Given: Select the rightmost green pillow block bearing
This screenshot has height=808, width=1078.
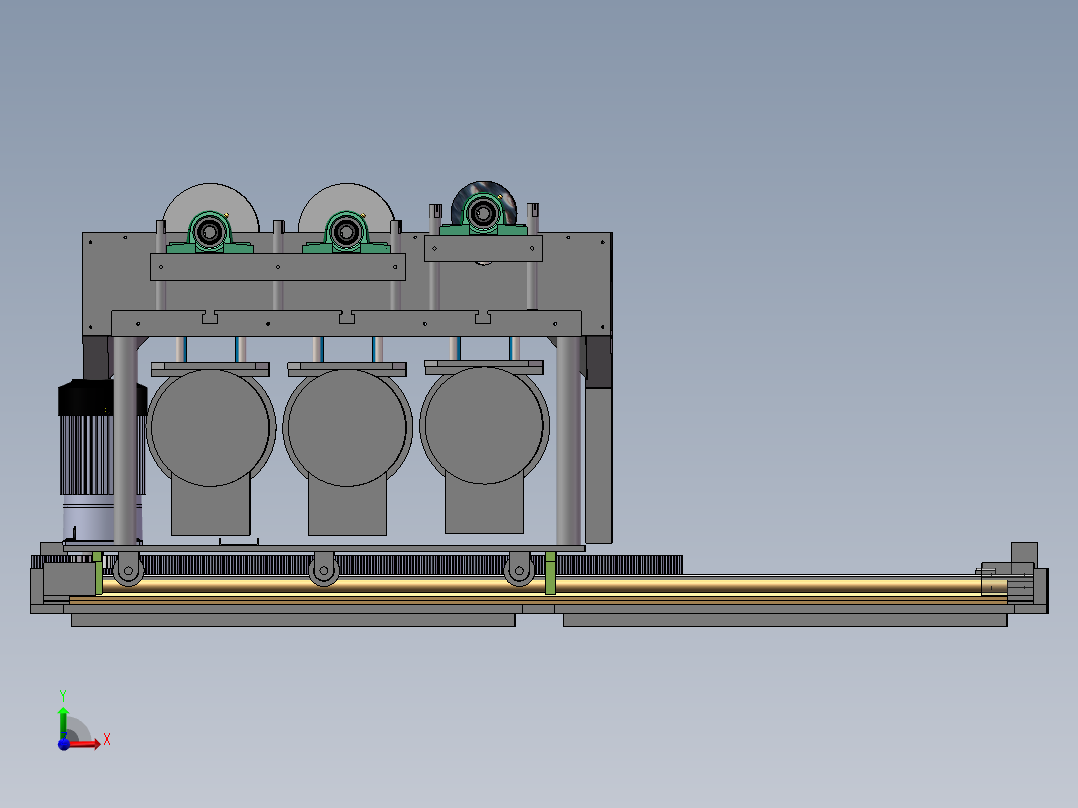Looking at the screenshot, I should point(483,214).
